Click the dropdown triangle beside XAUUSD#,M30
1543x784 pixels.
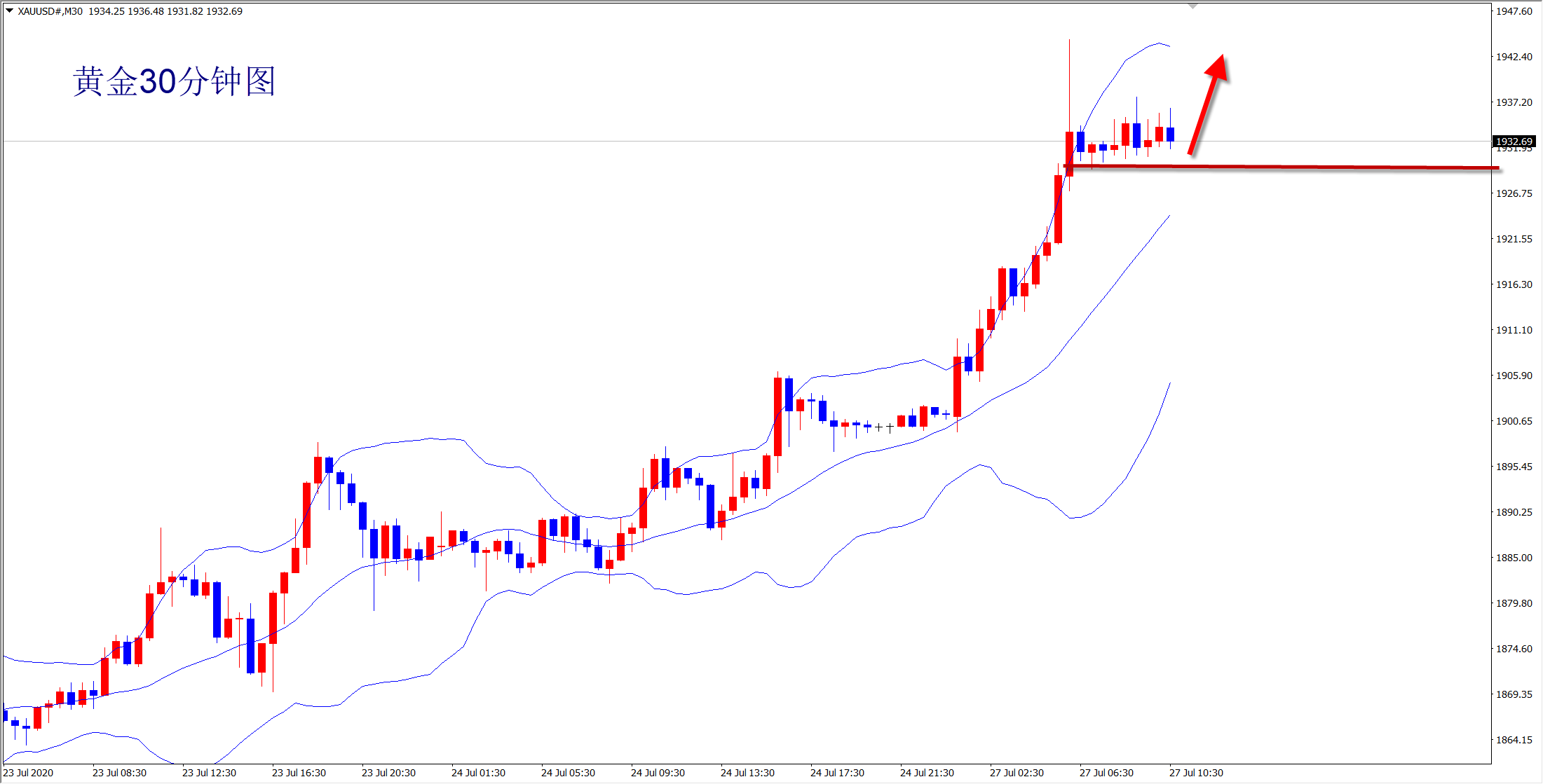click(9, 11)
